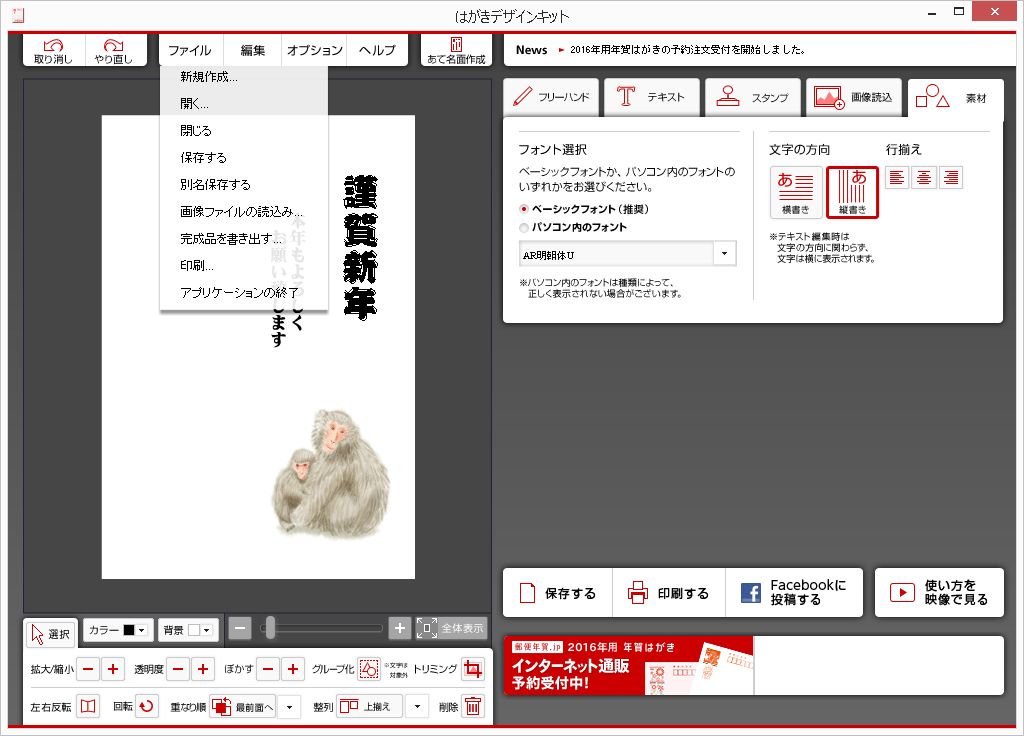The width and height of the screenshot is (1024, 736).
Task: Click the 保存する button with page icon
Action: [558, 593]
